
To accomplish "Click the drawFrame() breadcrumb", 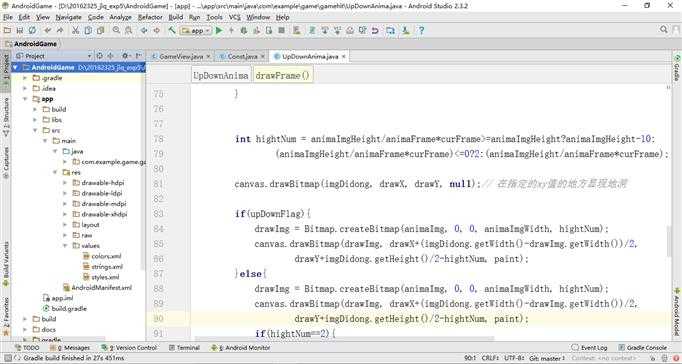I will [283, 76].
